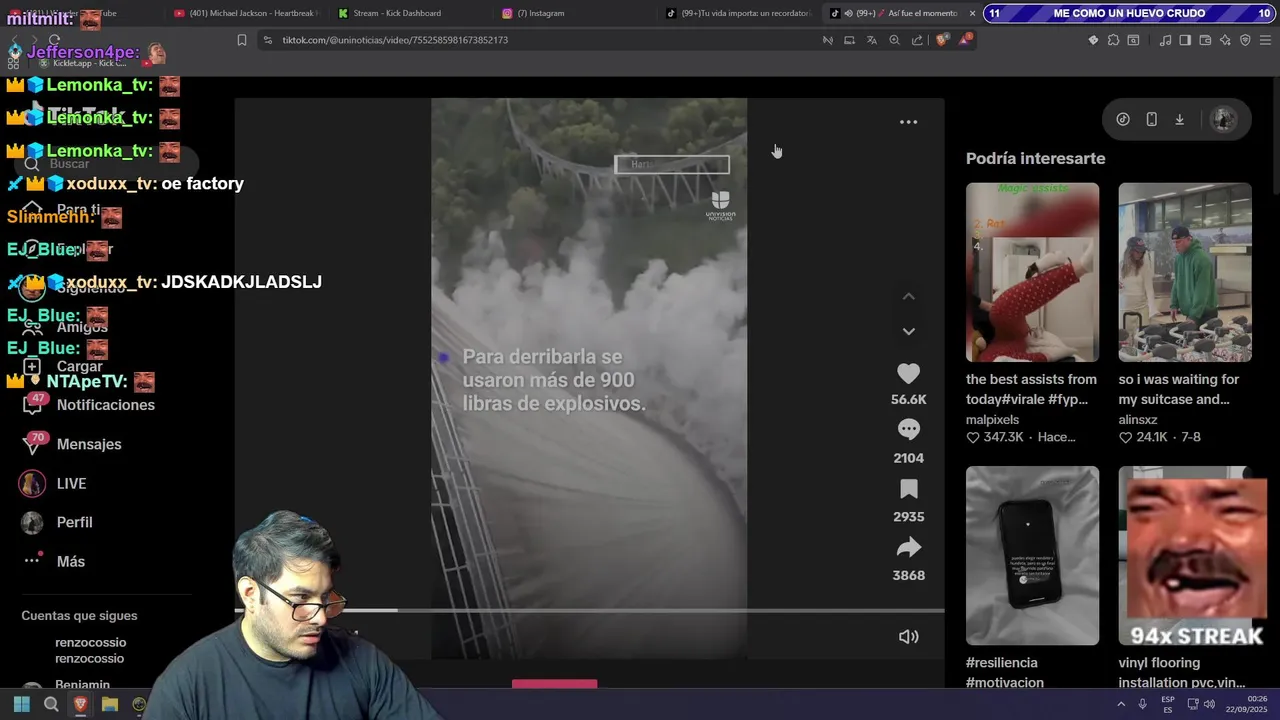Image resolution: width=1280 pixels, height=720 pixels.
Task: Click the Univision Noticias video frame to pause
Action: point(589,378)
